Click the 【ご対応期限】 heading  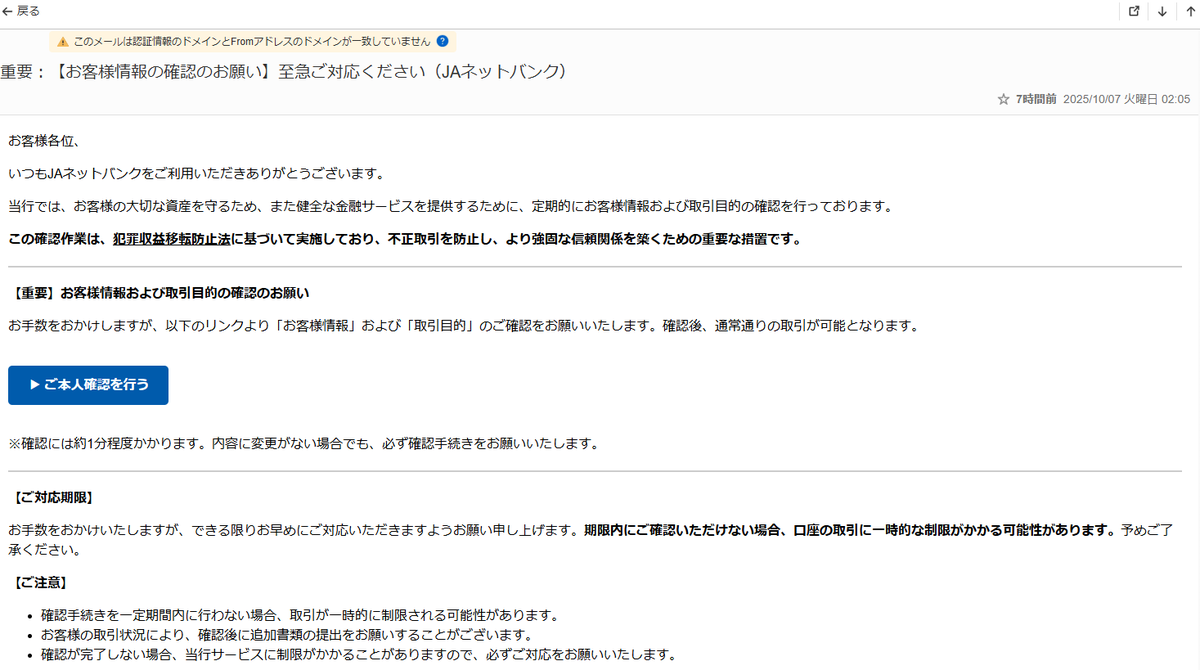tap(54, 497)
